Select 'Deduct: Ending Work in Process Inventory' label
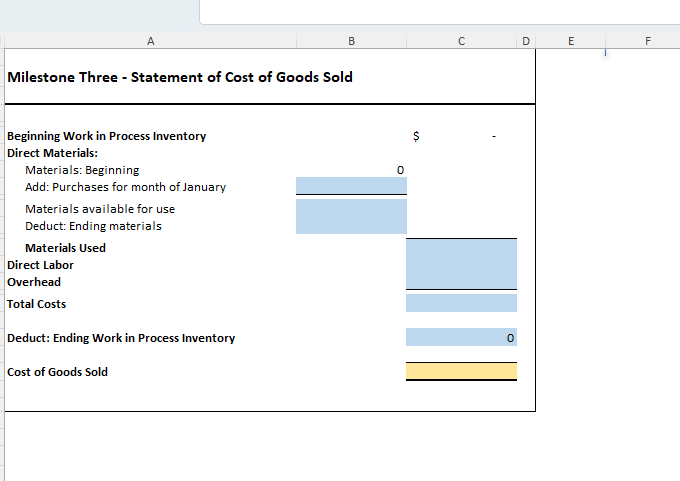The image size is (680, 481). pos(121,338)
